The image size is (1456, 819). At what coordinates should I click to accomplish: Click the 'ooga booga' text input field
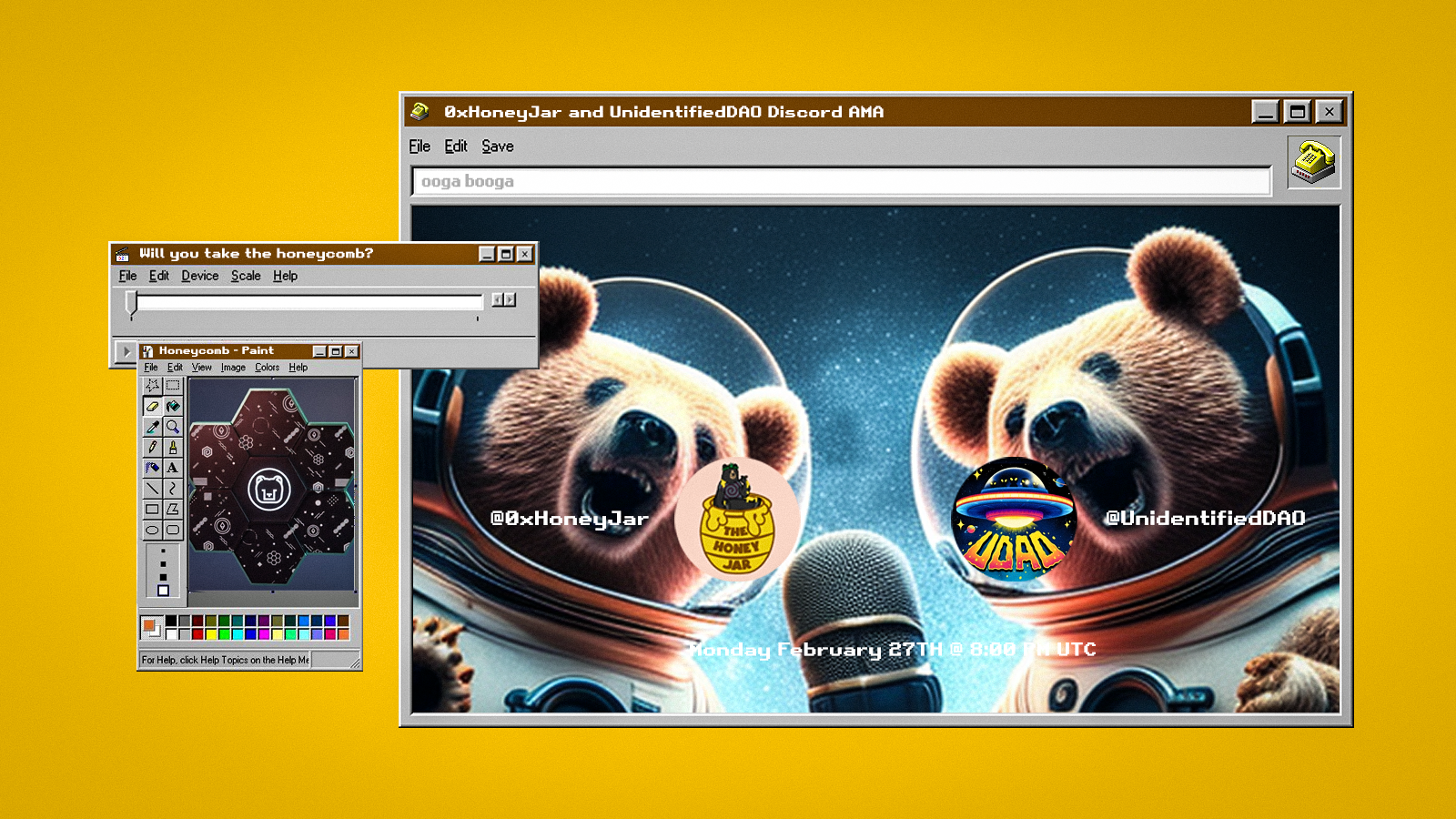click(842, 181)
